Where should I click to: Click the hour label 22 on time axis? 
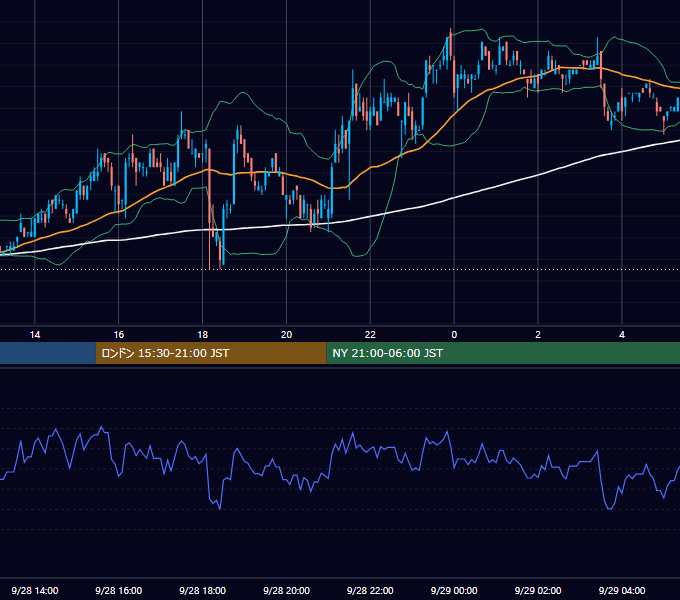[x=370, y=335]
